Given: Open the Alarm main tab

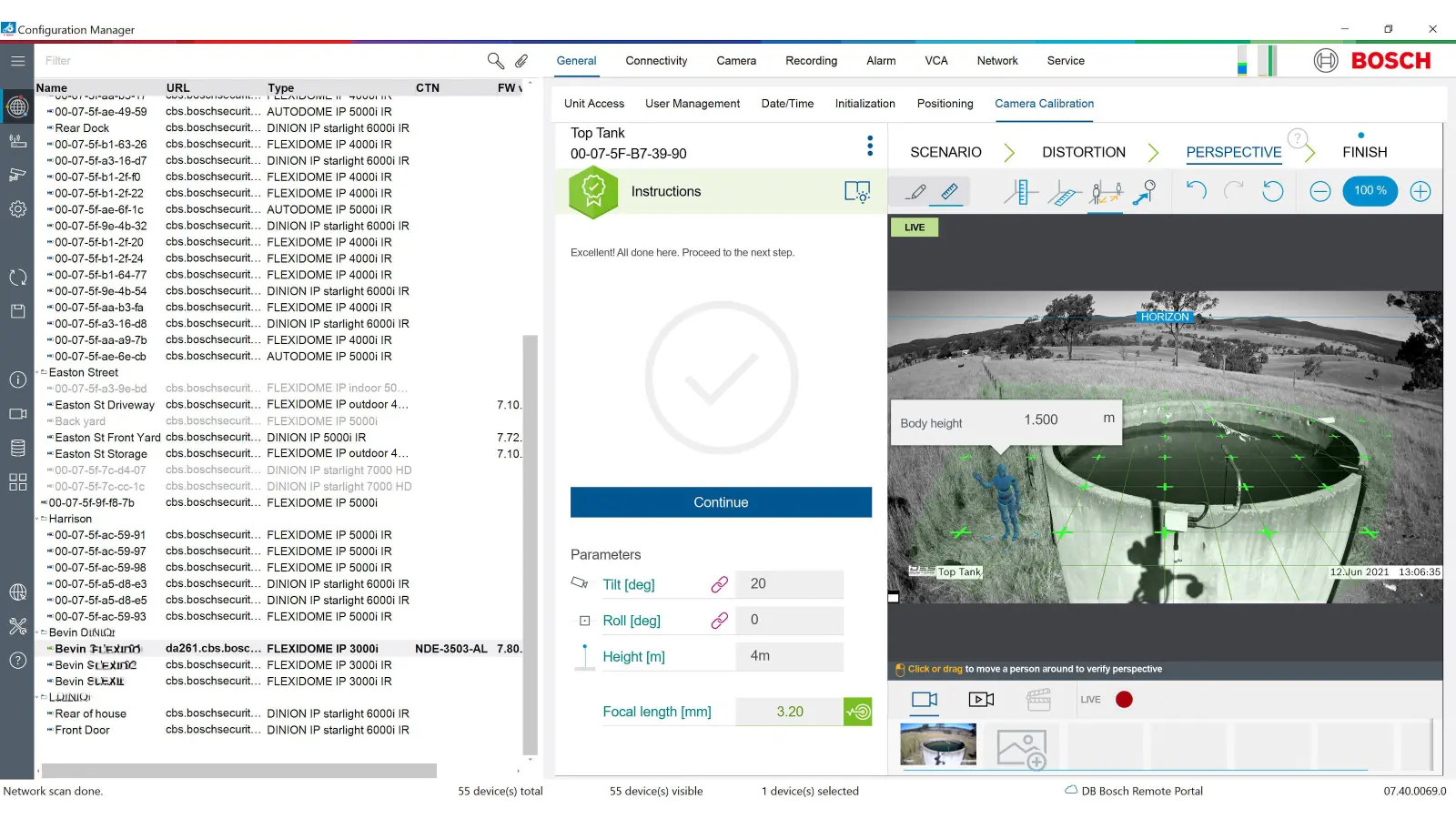Looking at the screenshot, I should pyautogui.click(x=881, y=61).
